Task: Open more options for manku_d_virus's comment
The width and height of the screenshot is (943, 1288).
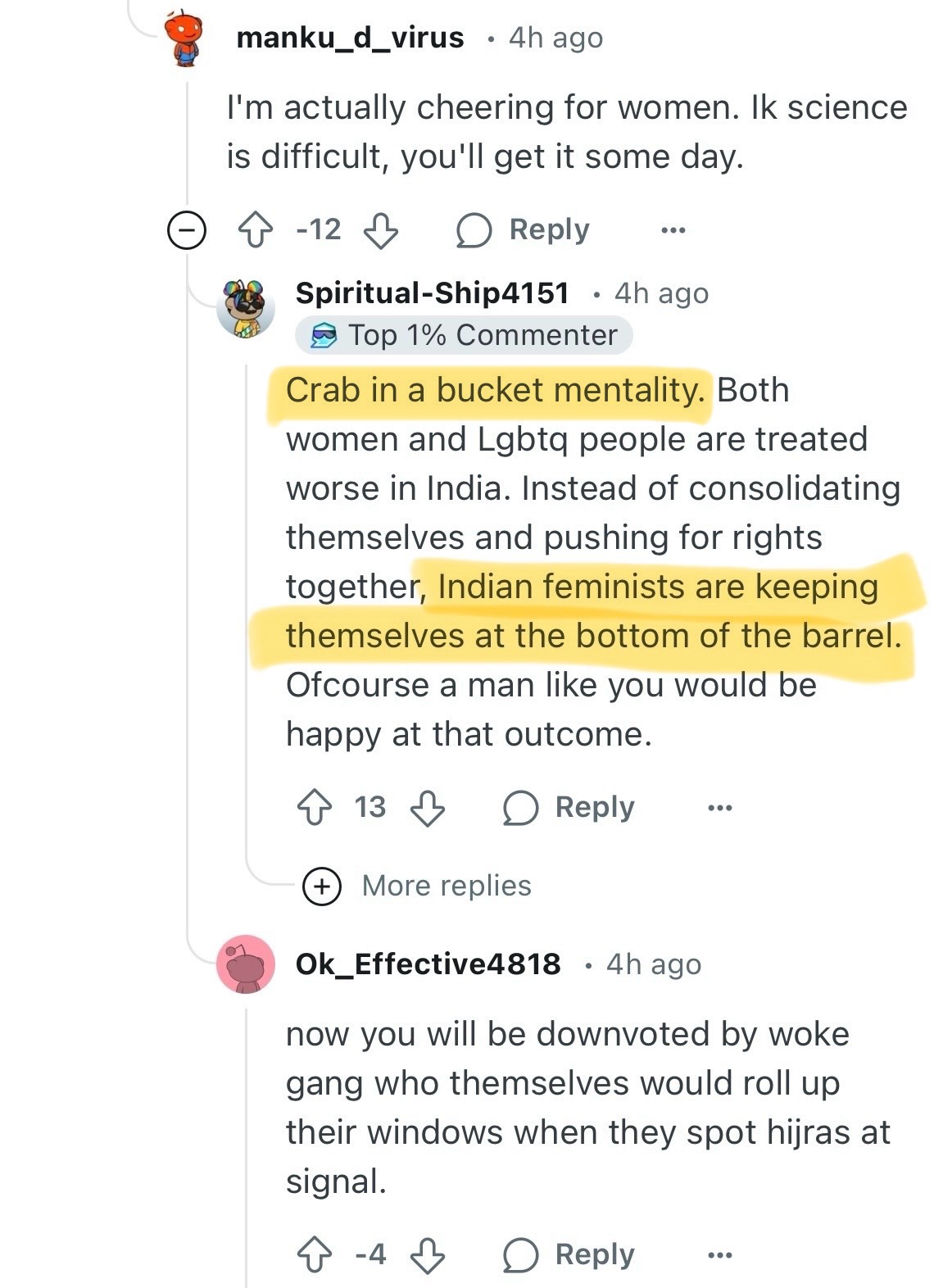Action: (673, 230)
